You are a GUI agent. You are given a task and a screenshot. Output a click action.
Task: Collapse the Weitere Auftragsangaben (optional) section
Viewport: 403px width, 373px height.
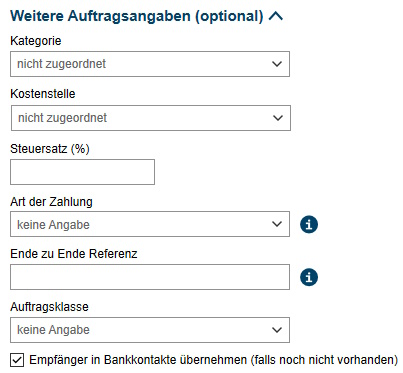point(147,16)
